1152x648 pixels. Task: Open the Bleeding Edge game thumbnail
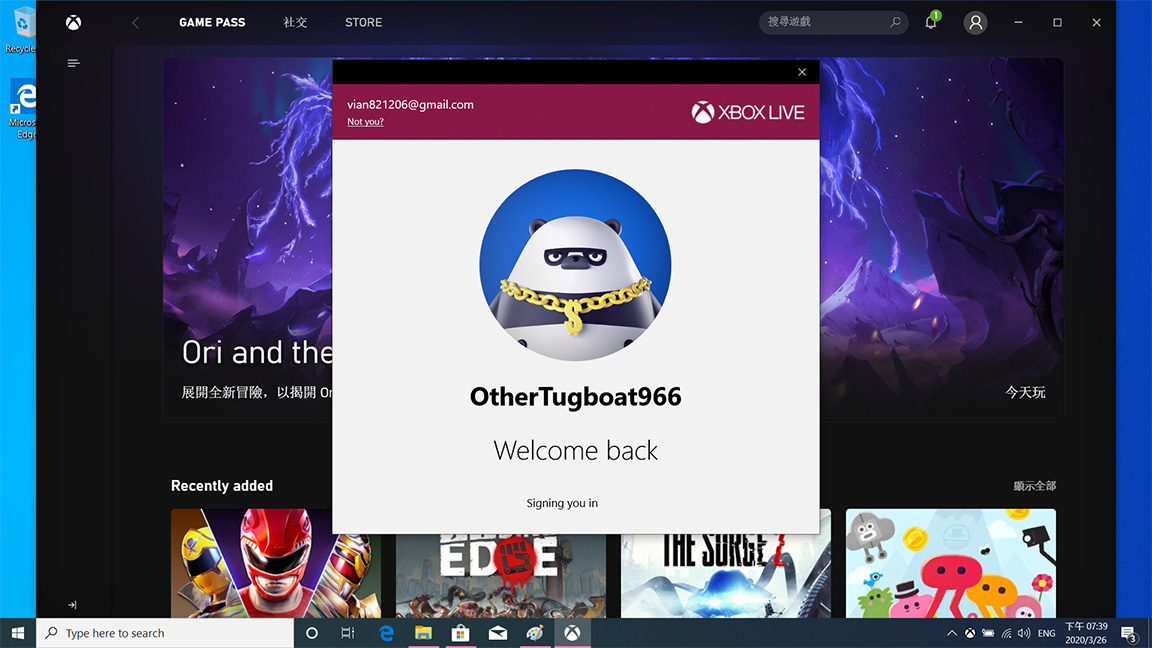click(501, 576)
